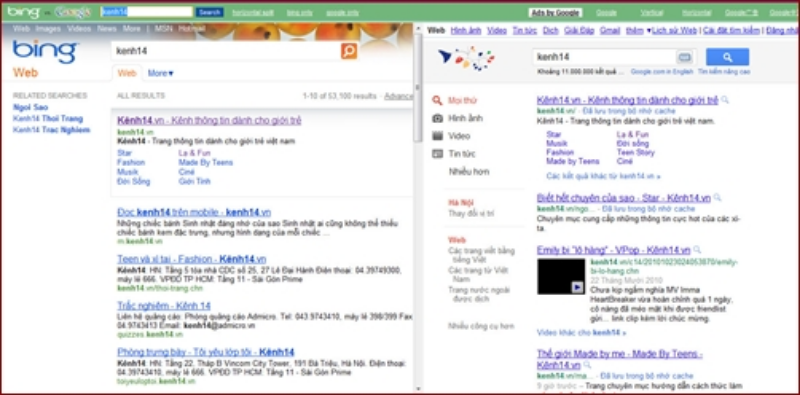The width and height of the screenshot is (800, 395).
Task: Click the Advanced link beside Bing result count
Action: (x=398, y=96)
